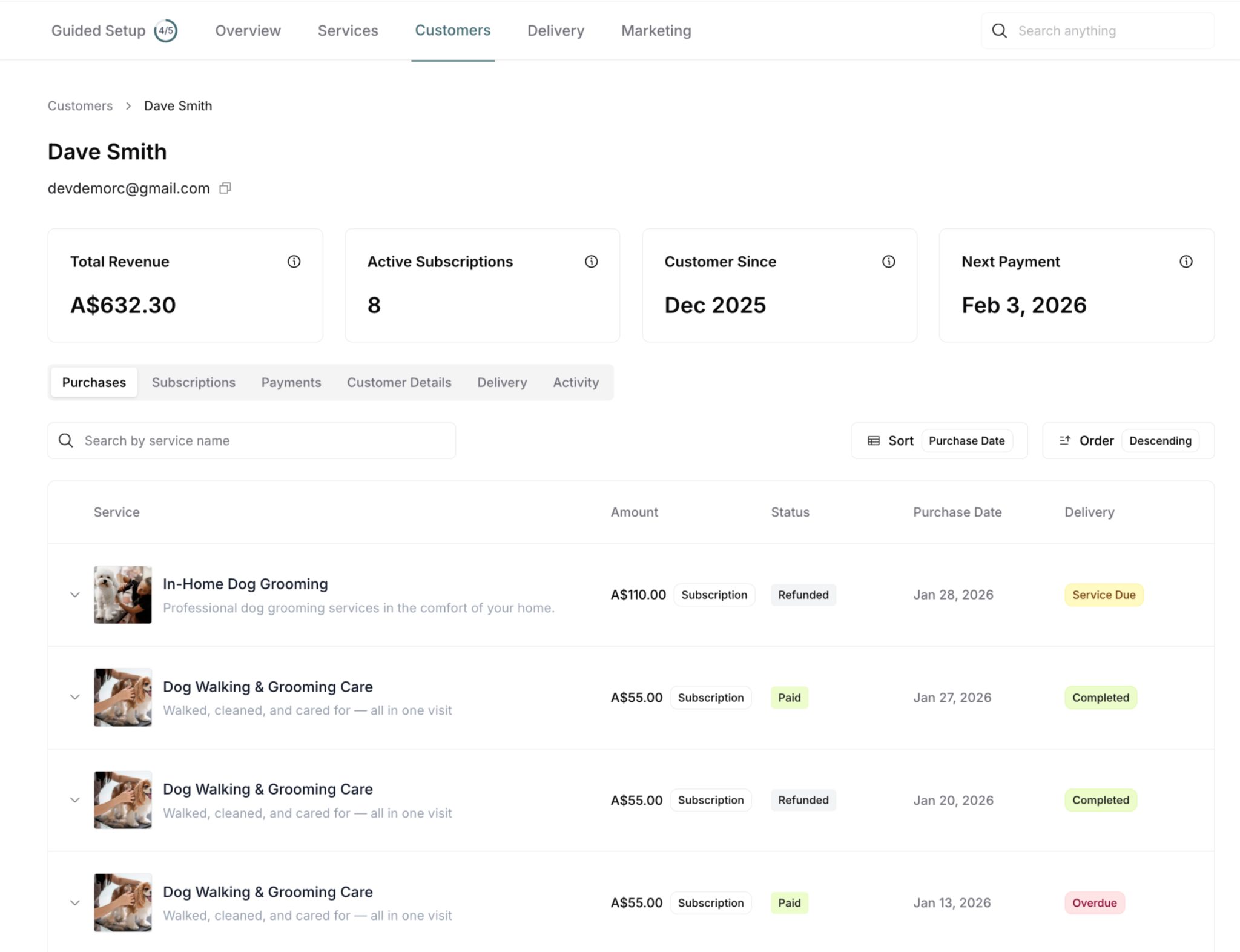Switch to the Subscriptions tab
This screenshot has width=1240, height=952.
193,383
